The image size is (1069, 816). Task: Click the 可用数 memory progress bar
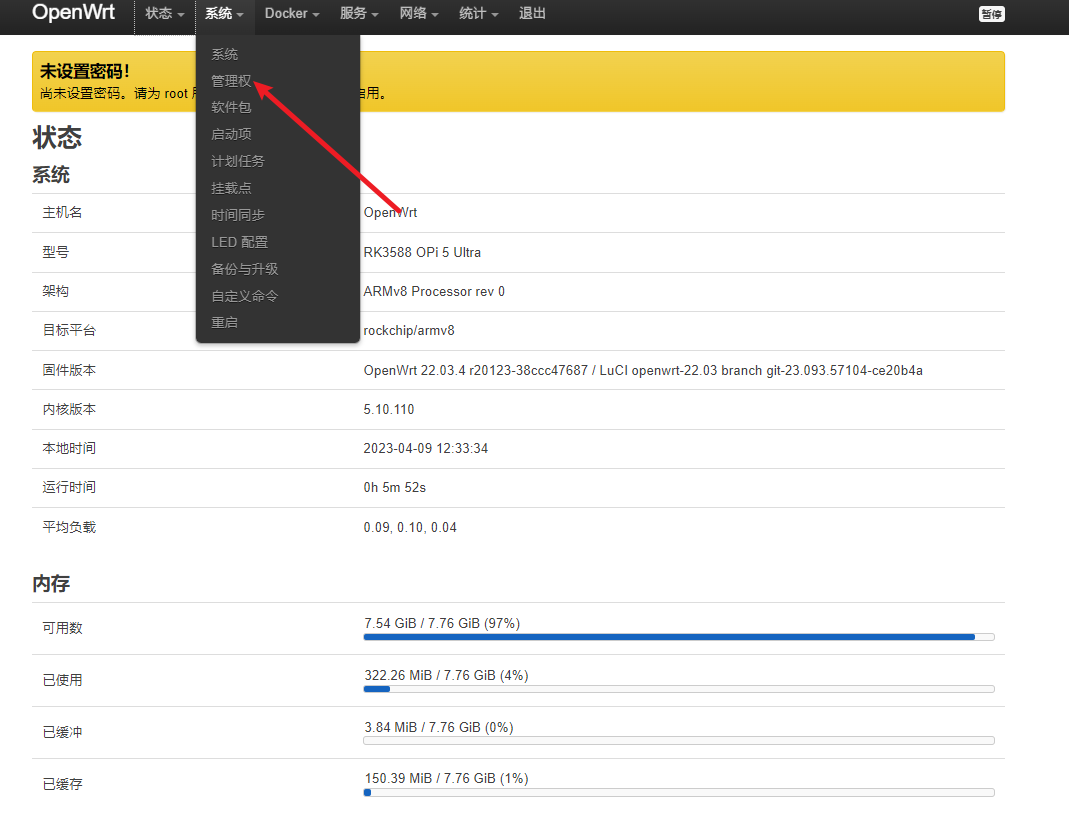coord(679,637)
